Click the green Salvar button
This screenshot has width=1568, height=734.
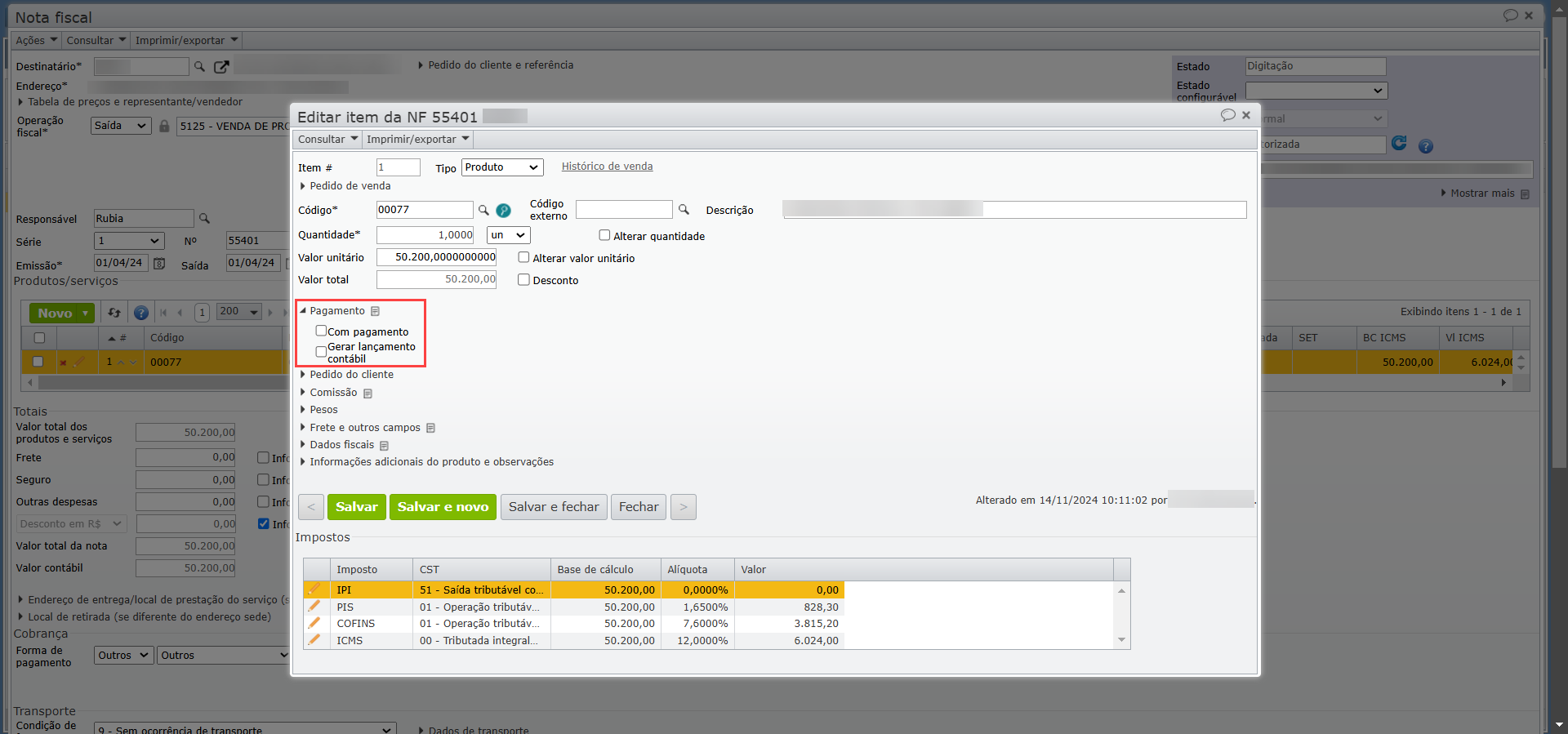click(x=357, y=507)
